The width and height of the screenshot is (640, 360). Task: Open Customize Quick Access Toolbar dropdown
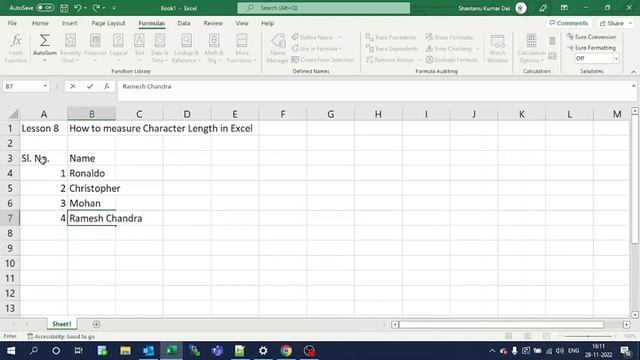tap(114, 8)
